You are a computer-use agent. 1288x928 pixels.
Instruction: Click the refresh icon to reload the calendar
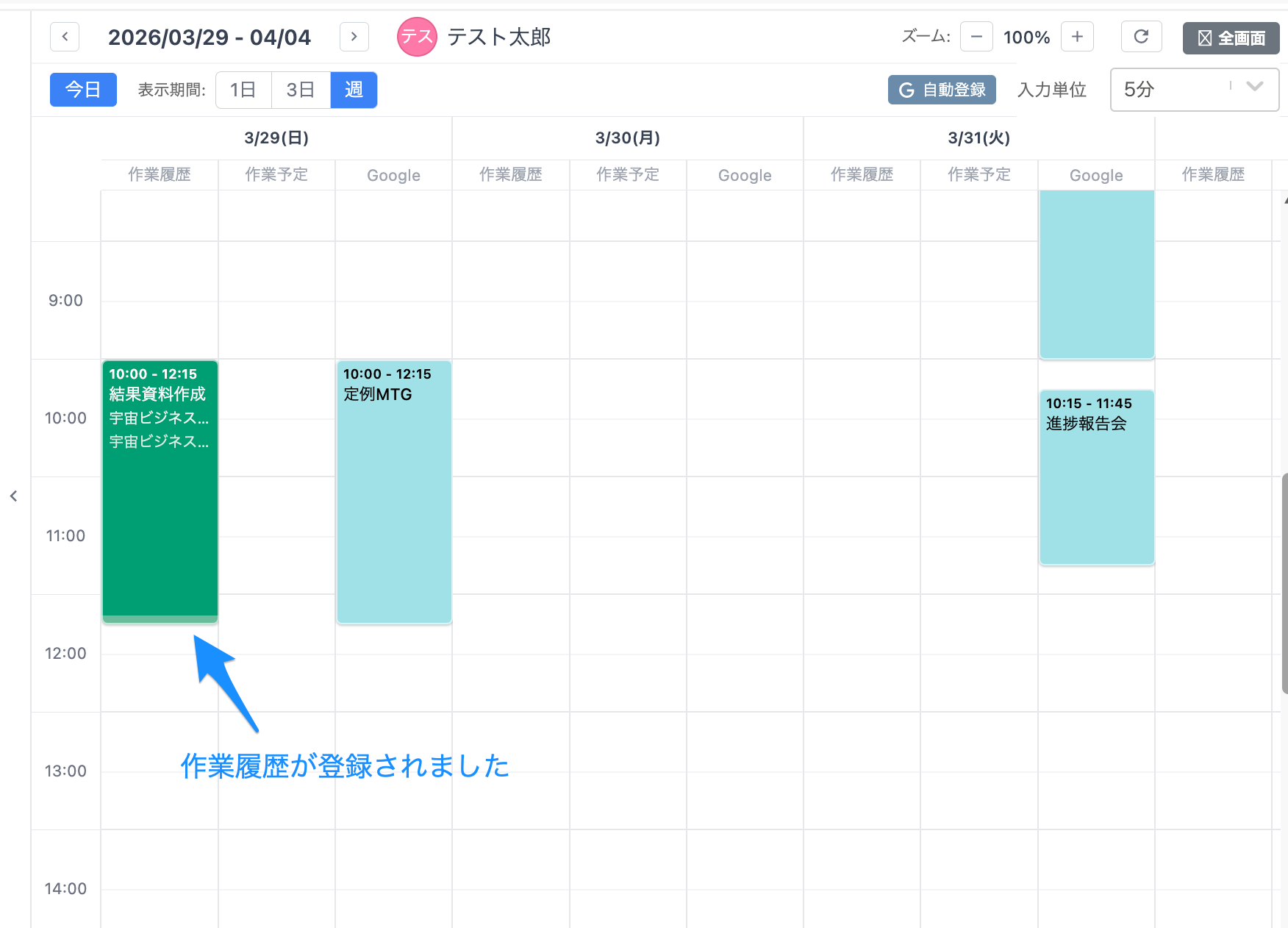(1141, 36)
